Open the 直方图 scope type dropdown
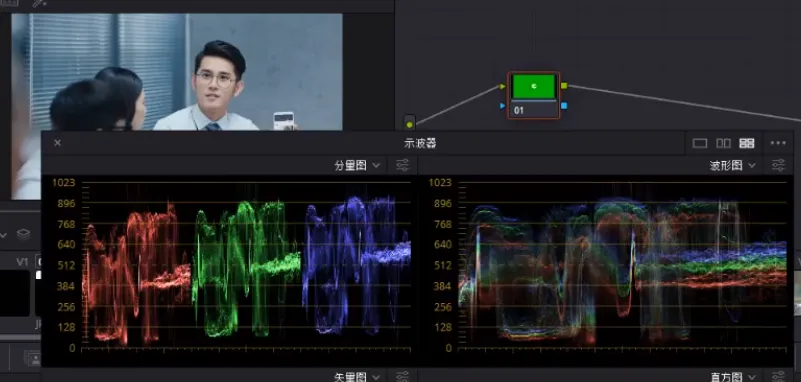801x382 pixels. (733, 377)
